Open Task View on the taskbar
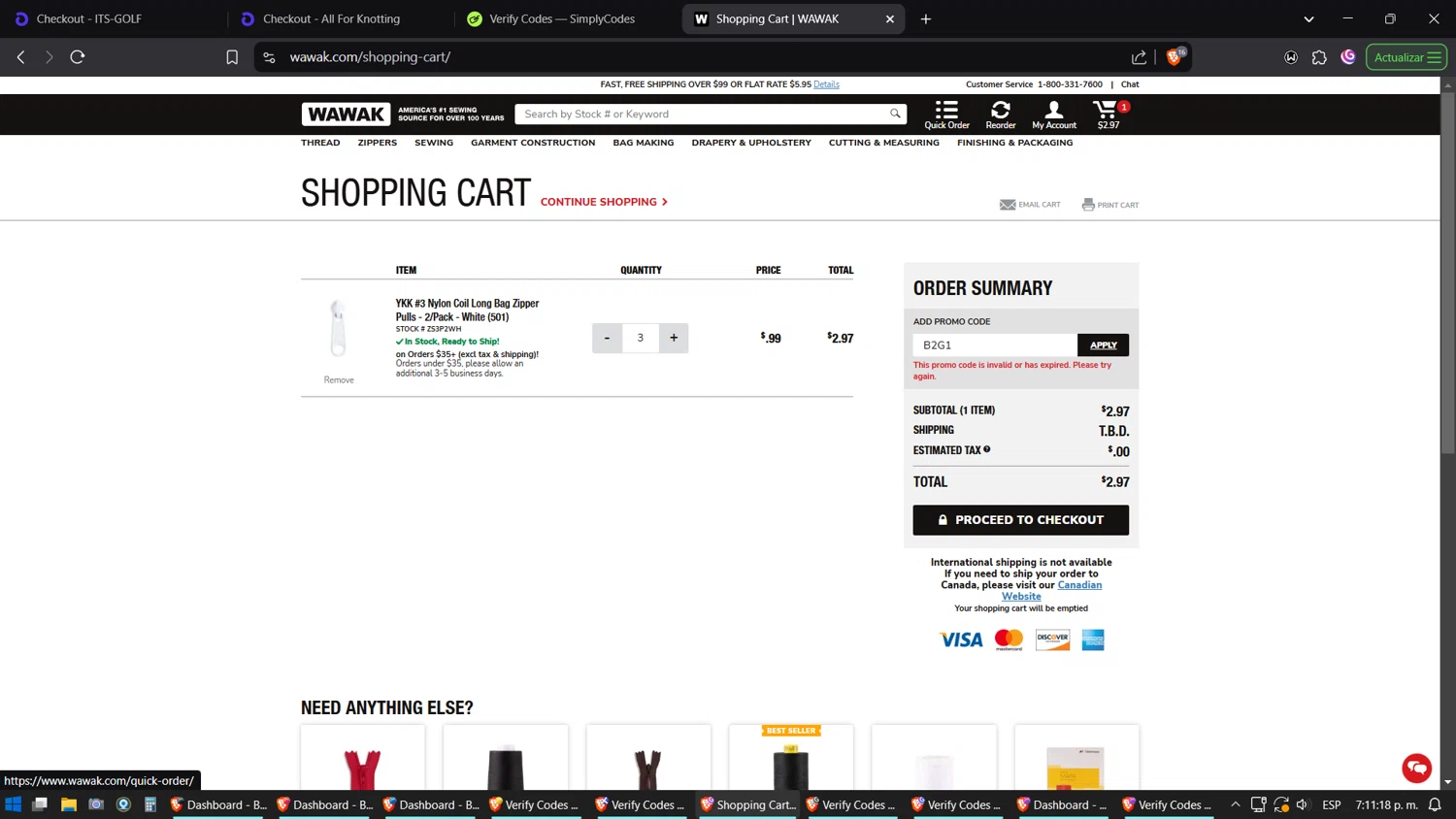The height and width of the screenshot is (819, 1456). [40, 804]
